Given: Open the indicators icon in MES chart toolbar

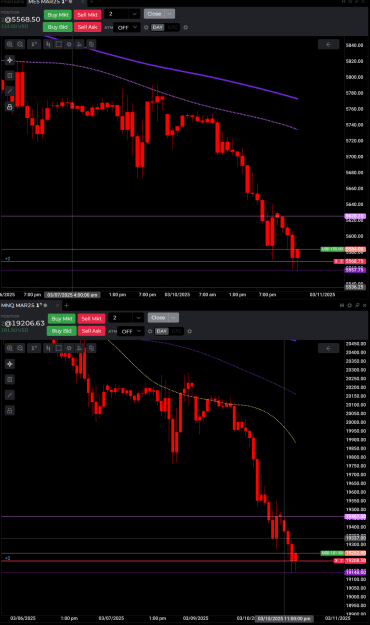Looking at the screenshot, I should tap(80, 44).
